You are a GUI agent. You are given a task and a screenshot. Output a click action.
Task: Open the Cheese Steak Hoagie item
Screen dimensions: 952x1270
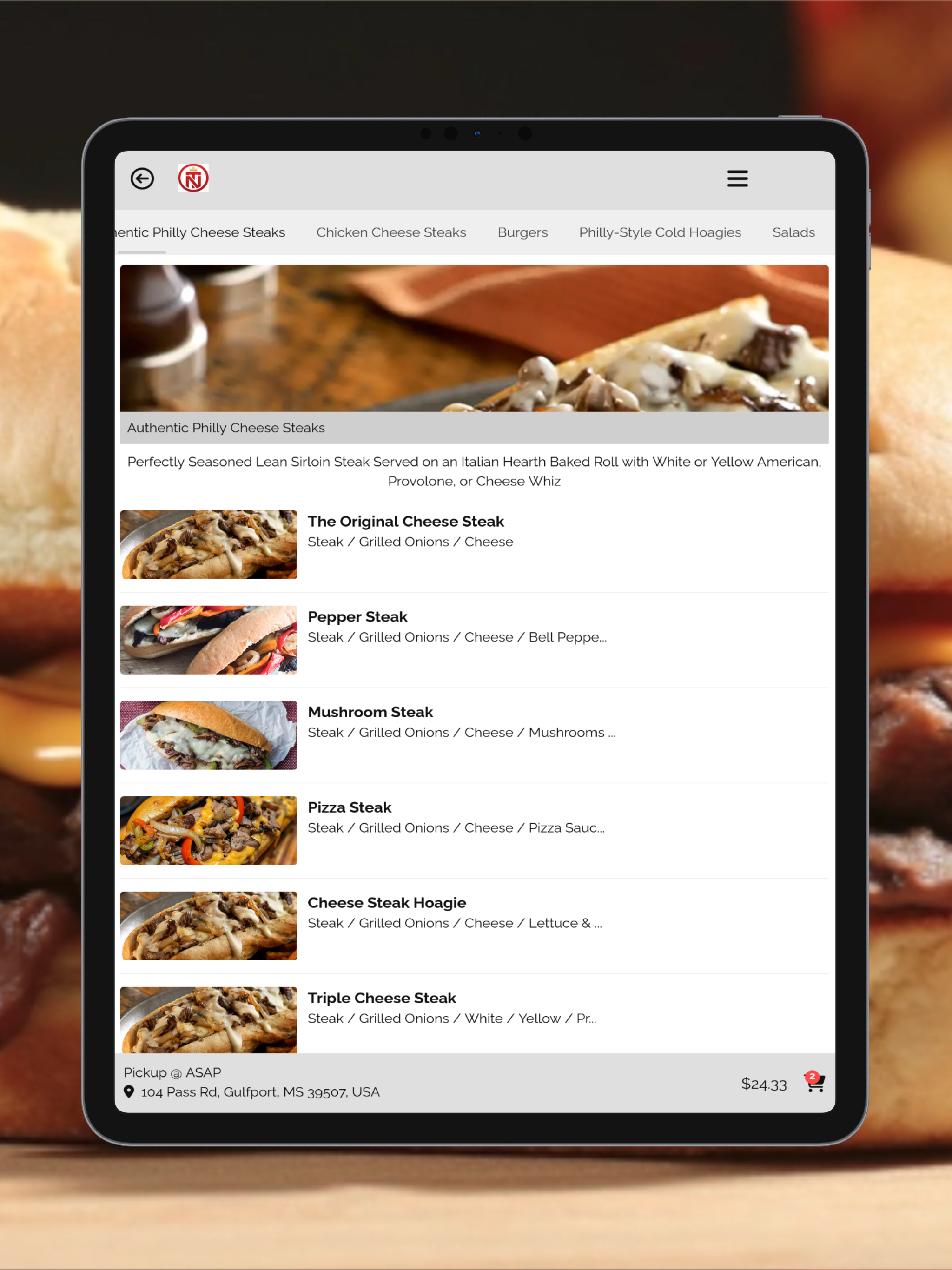click(474, 926)
